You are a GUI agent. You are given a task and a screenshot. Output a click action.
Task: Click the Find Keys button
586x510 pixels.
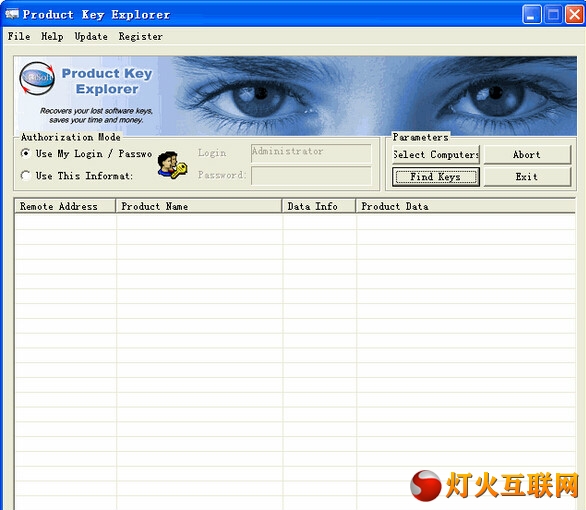click(436, 177)
